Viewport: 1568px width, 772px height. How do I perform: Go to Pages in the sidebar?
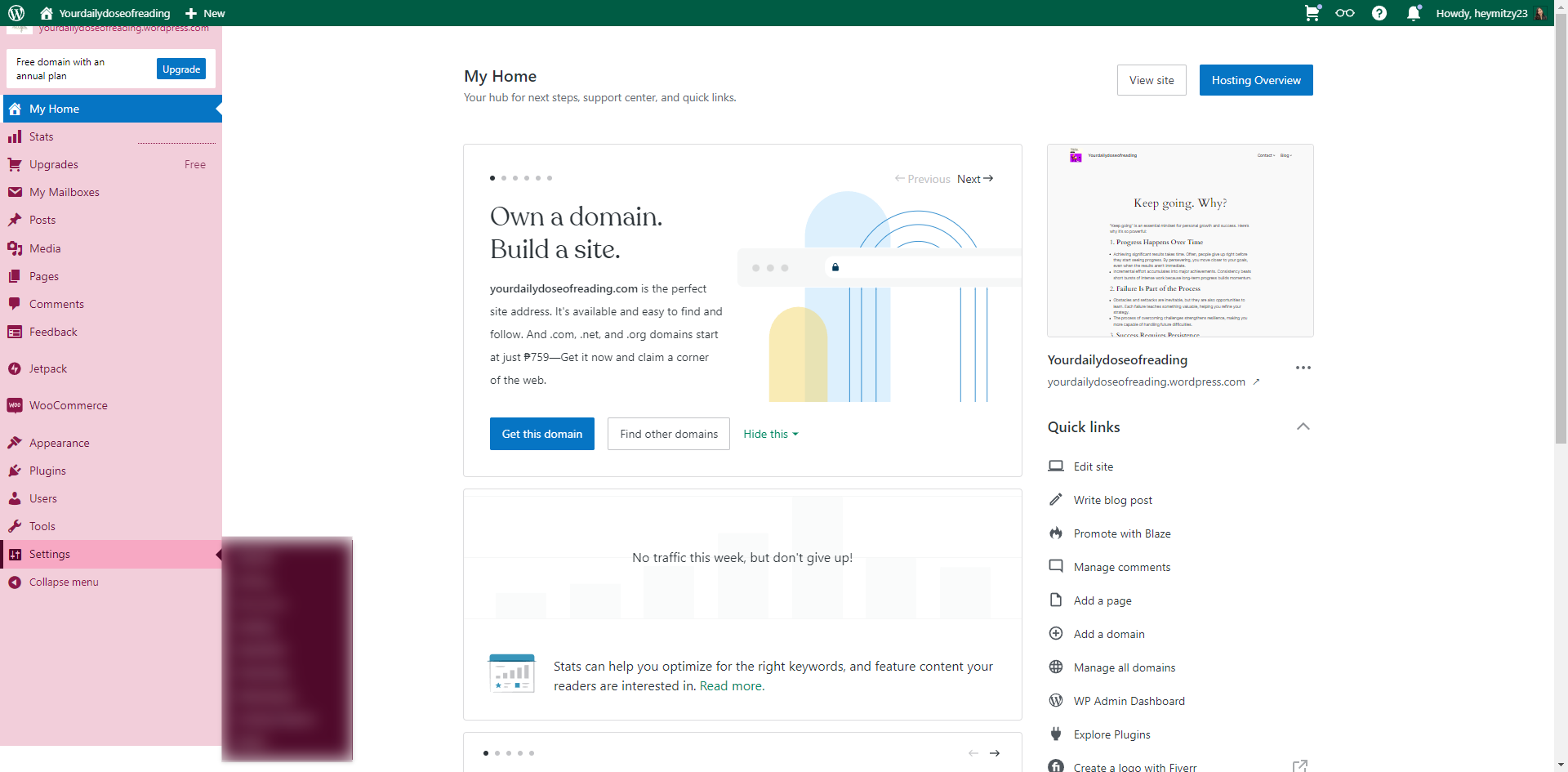click(111, 276)
